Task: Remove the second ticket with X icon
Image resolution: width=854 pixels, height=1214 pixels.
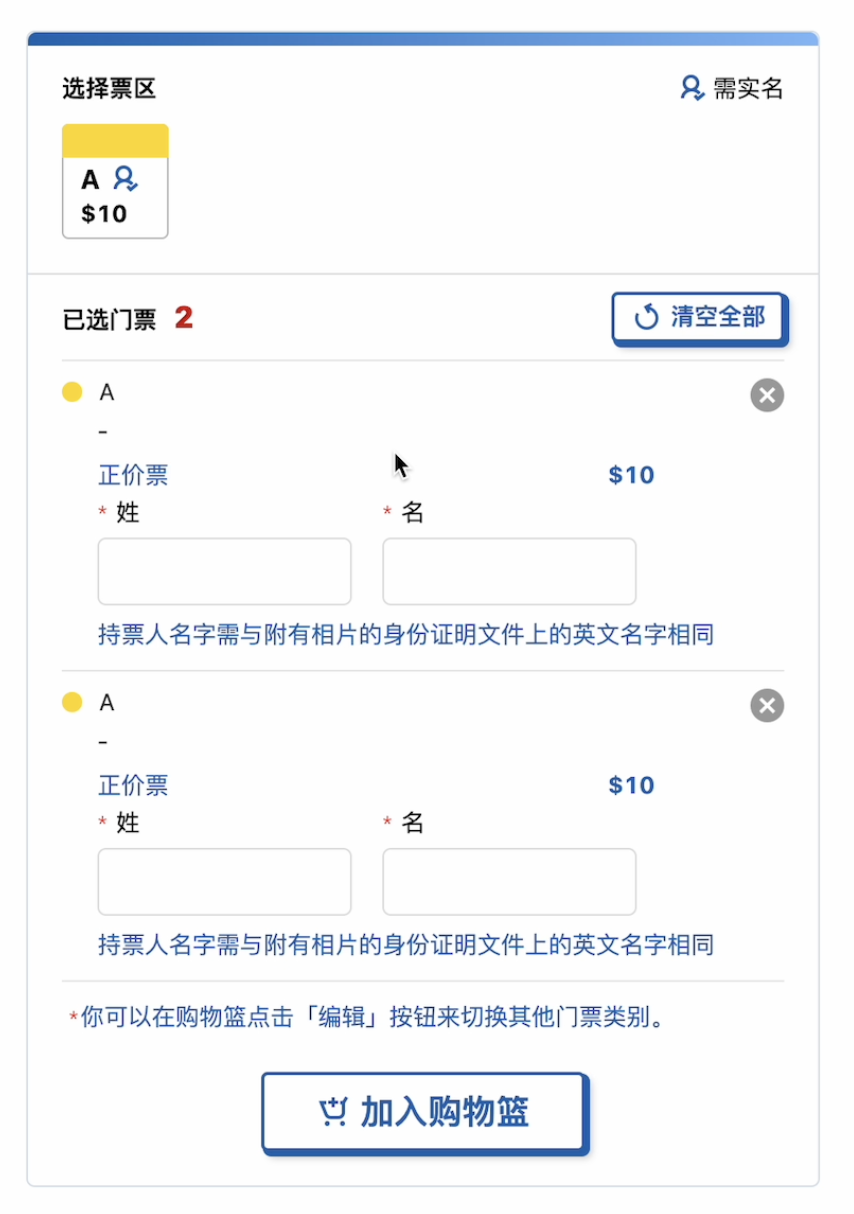Action: click(x=767, y=706)
